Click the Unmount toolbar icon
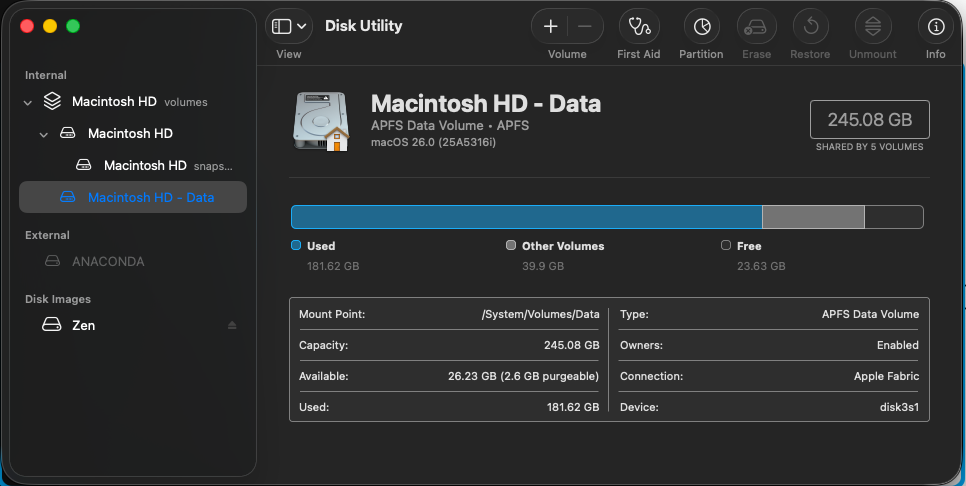This screenshot has height=486, width=966. pyautogui.click(x=873, y=27)
